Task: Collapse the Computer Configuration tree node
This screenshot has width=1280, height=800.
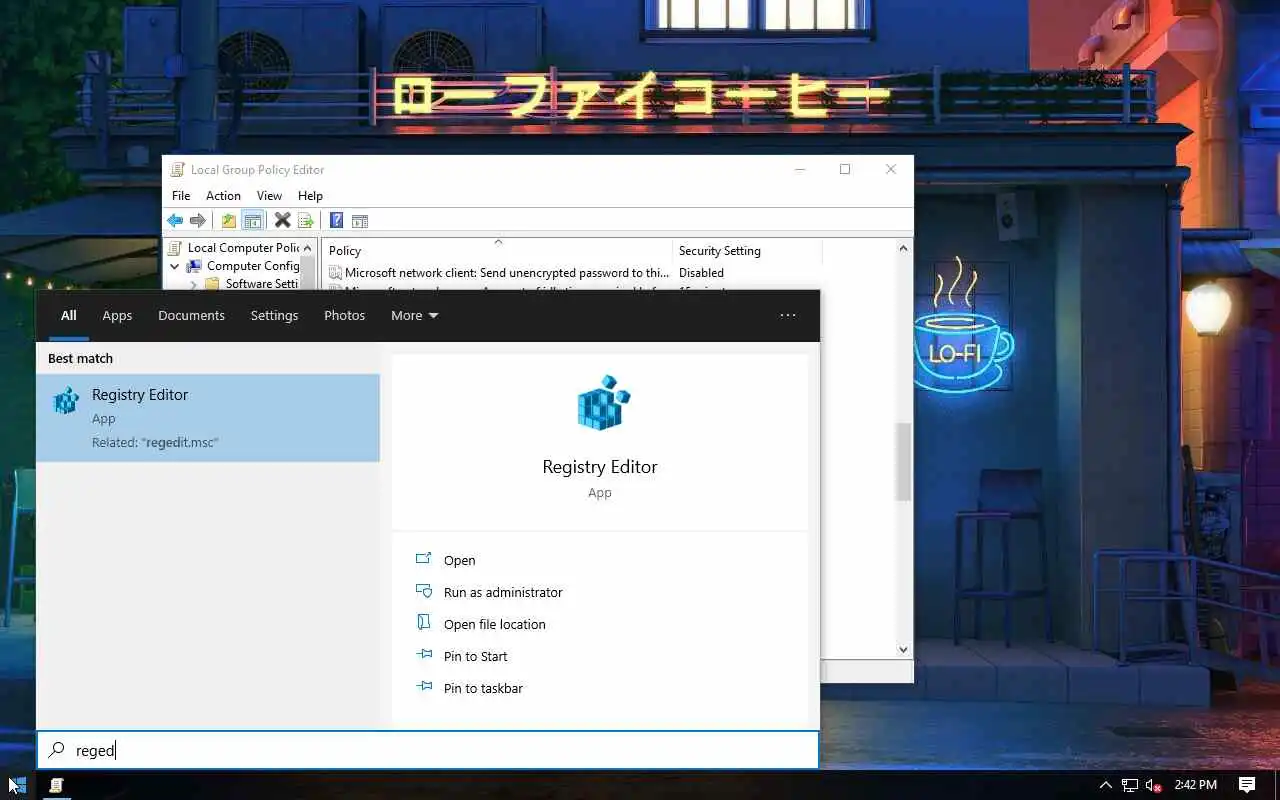Action: coord(175,267)
